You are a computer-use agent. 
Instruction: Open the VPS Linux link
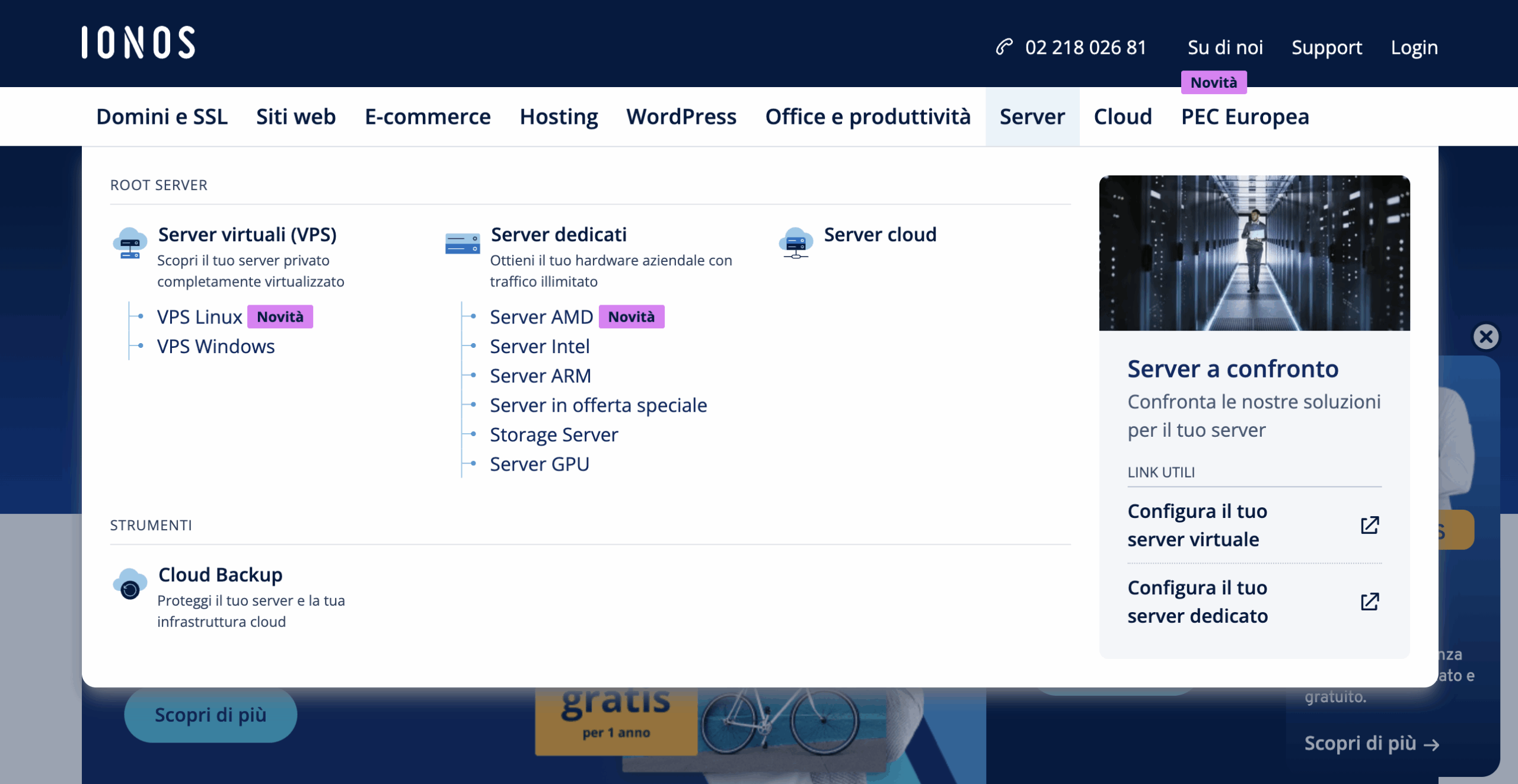click(x=200, y=317)
